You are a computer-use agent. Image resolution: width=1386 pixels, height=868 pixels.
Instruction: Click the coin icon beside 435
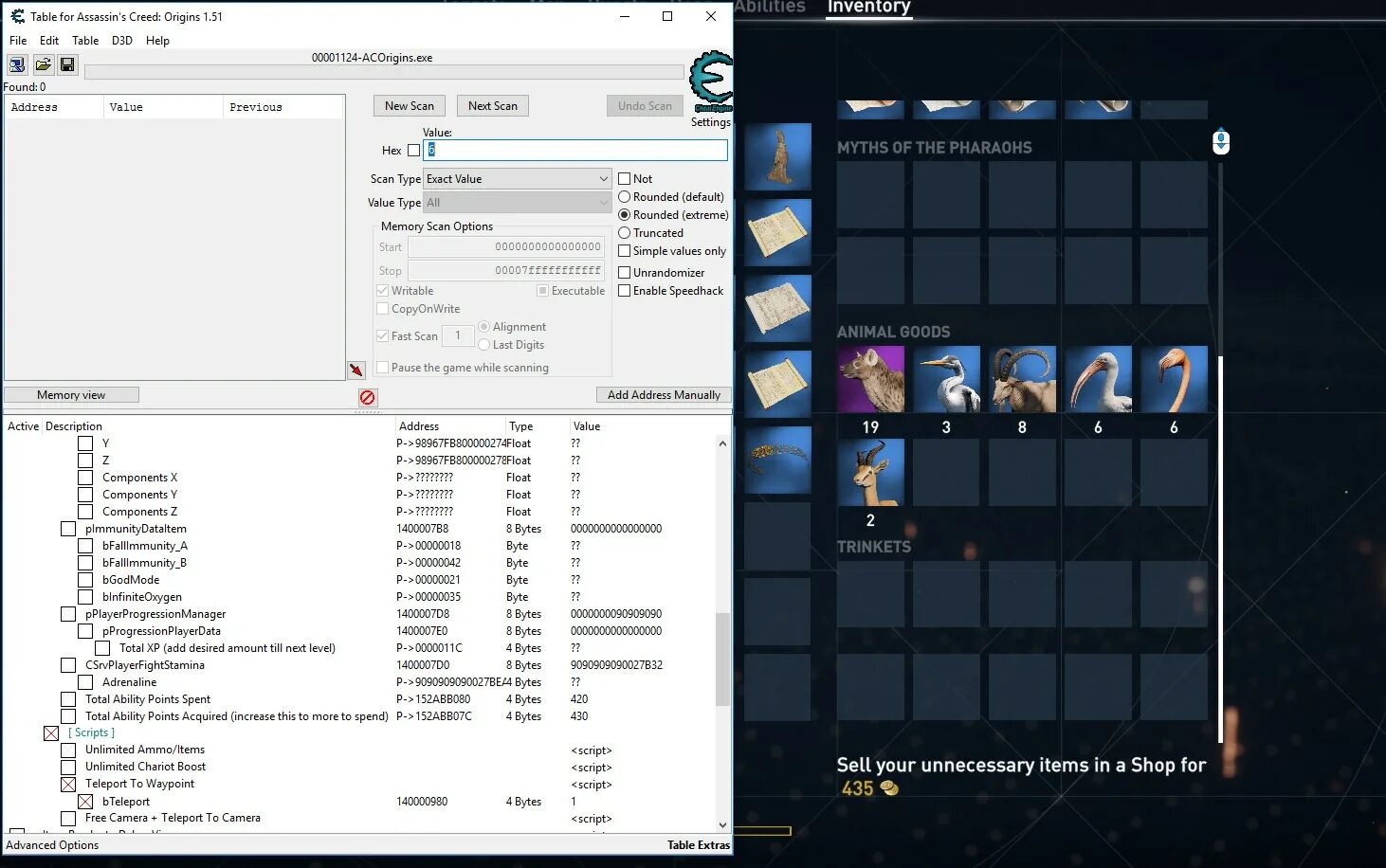pyautogui.click(x=889, y=787)
